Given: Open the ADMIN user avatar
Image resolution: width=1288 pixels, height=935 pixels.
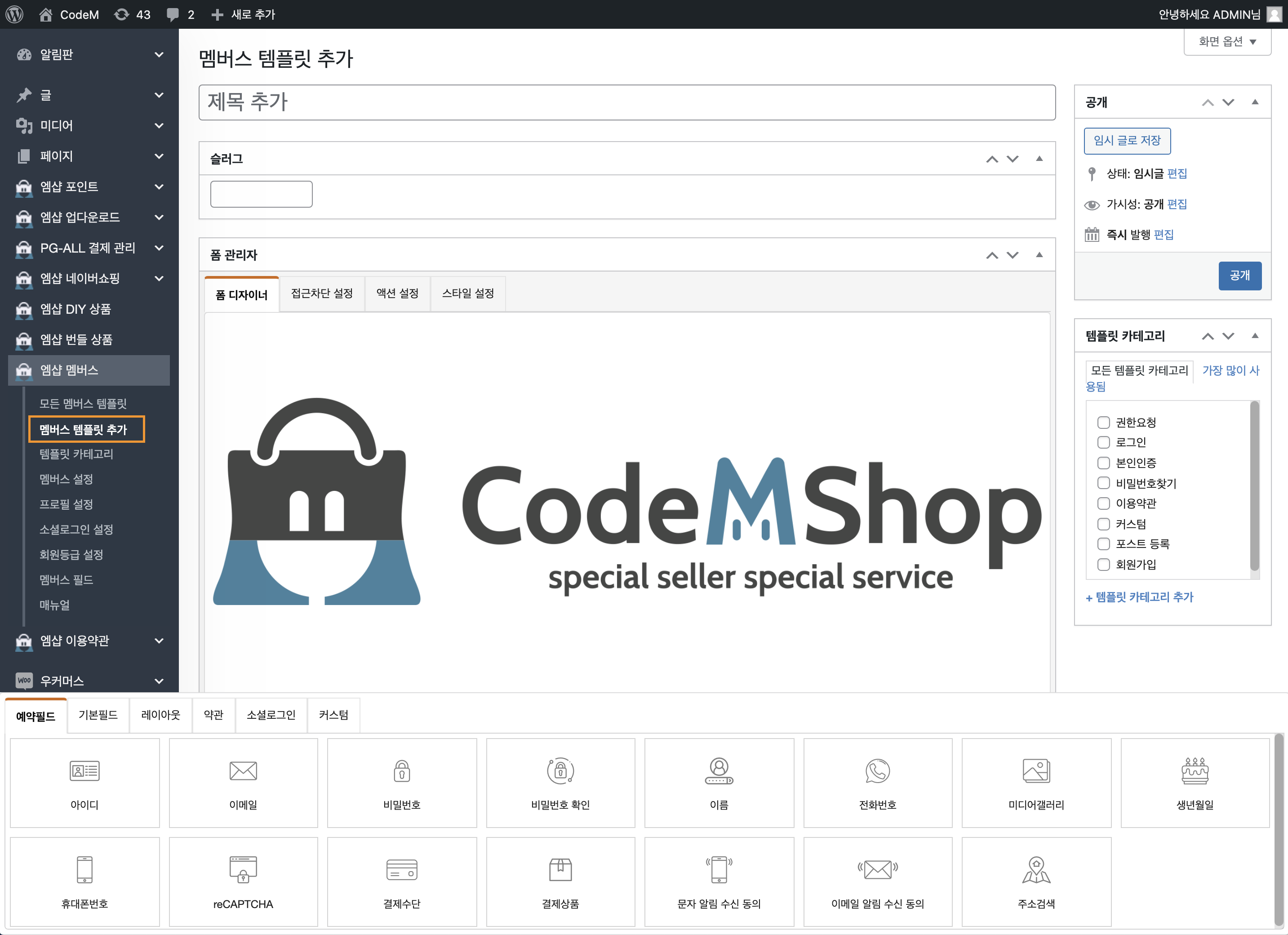Looking at the screenshot, I should coord(1275,14).
